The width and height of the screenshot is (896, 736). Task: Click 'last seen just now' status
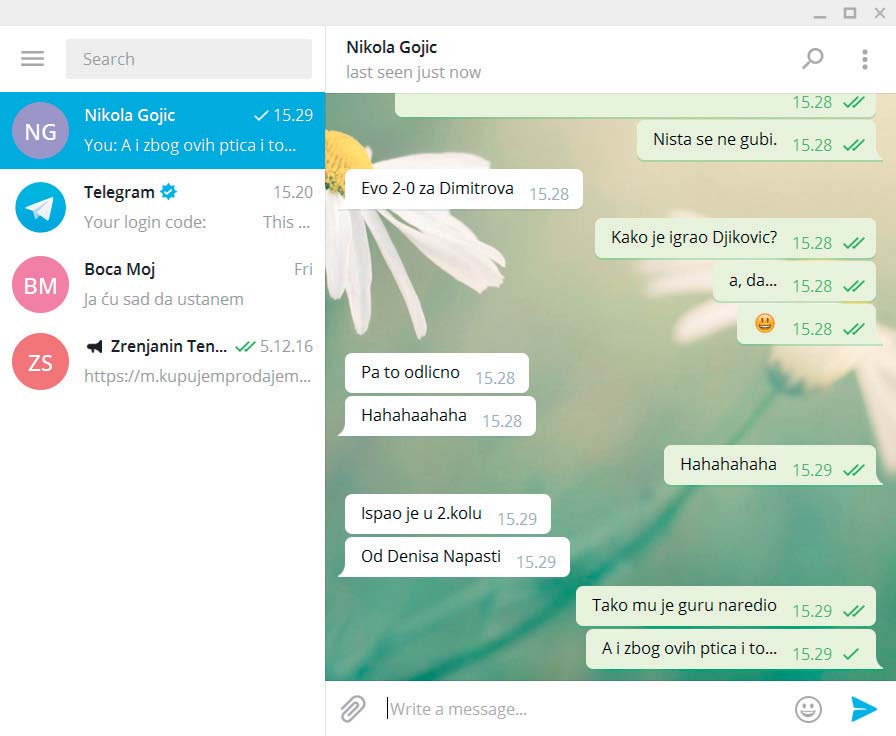(x=413, y=73)
